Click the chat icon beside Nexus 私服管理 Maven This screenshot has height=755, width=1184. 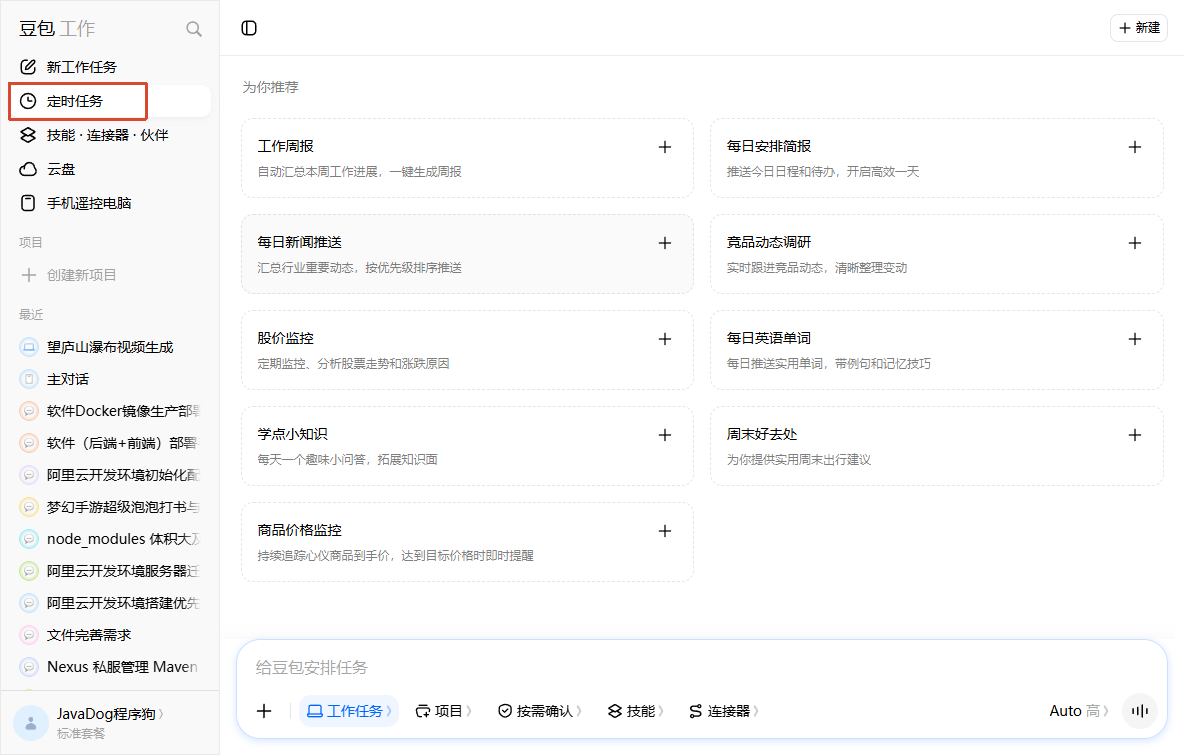29,667
